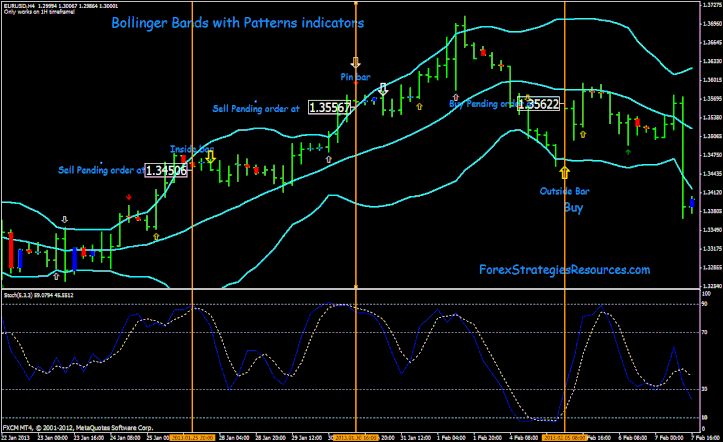Select the 1.35567 price box
The height and width of the screenshot is (442, 723).
pos(329,107)
